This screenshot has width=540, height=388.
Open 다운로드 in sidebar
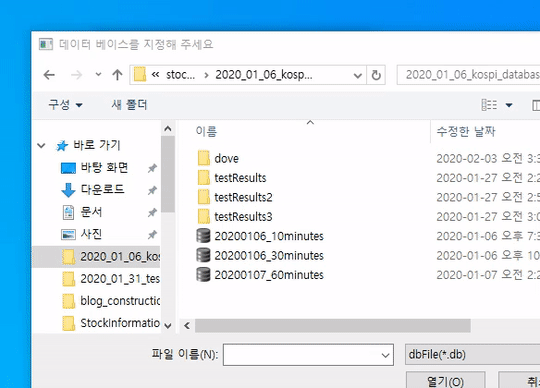pyautogui.click(x=102, y=189)
